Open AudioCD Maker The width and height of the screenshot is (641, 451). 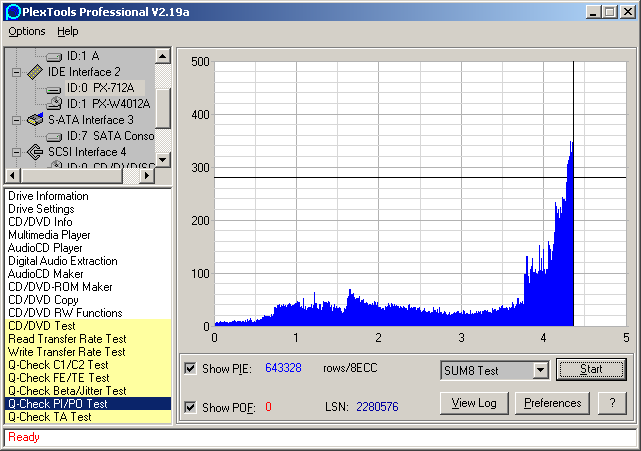pos(88,274)
